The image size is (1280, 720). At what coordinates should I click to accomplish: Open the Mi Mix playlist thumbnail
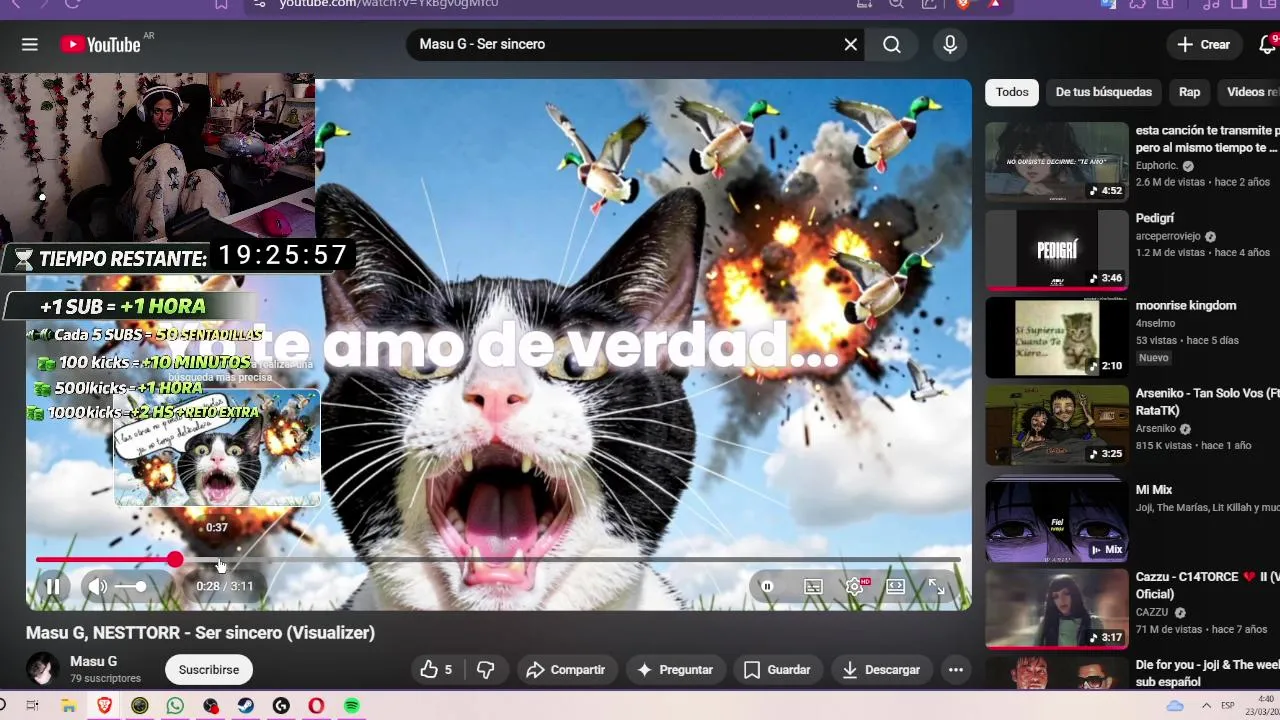(x=1057, y=520)
